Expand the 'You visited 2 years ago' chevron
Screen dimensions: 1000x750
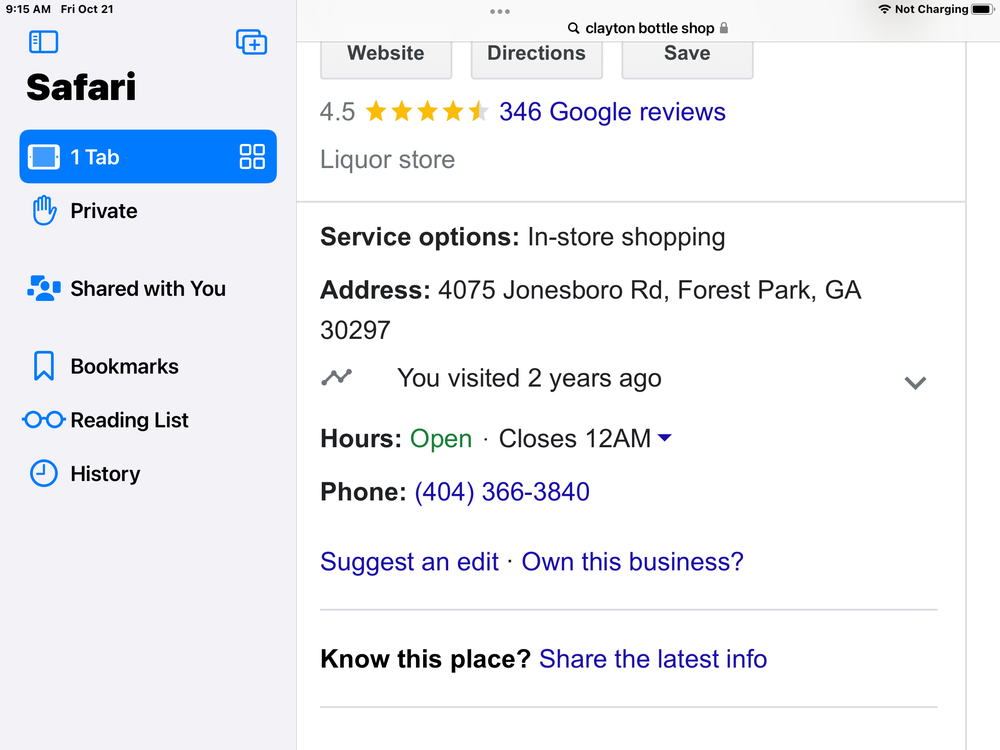pos(915,383)
